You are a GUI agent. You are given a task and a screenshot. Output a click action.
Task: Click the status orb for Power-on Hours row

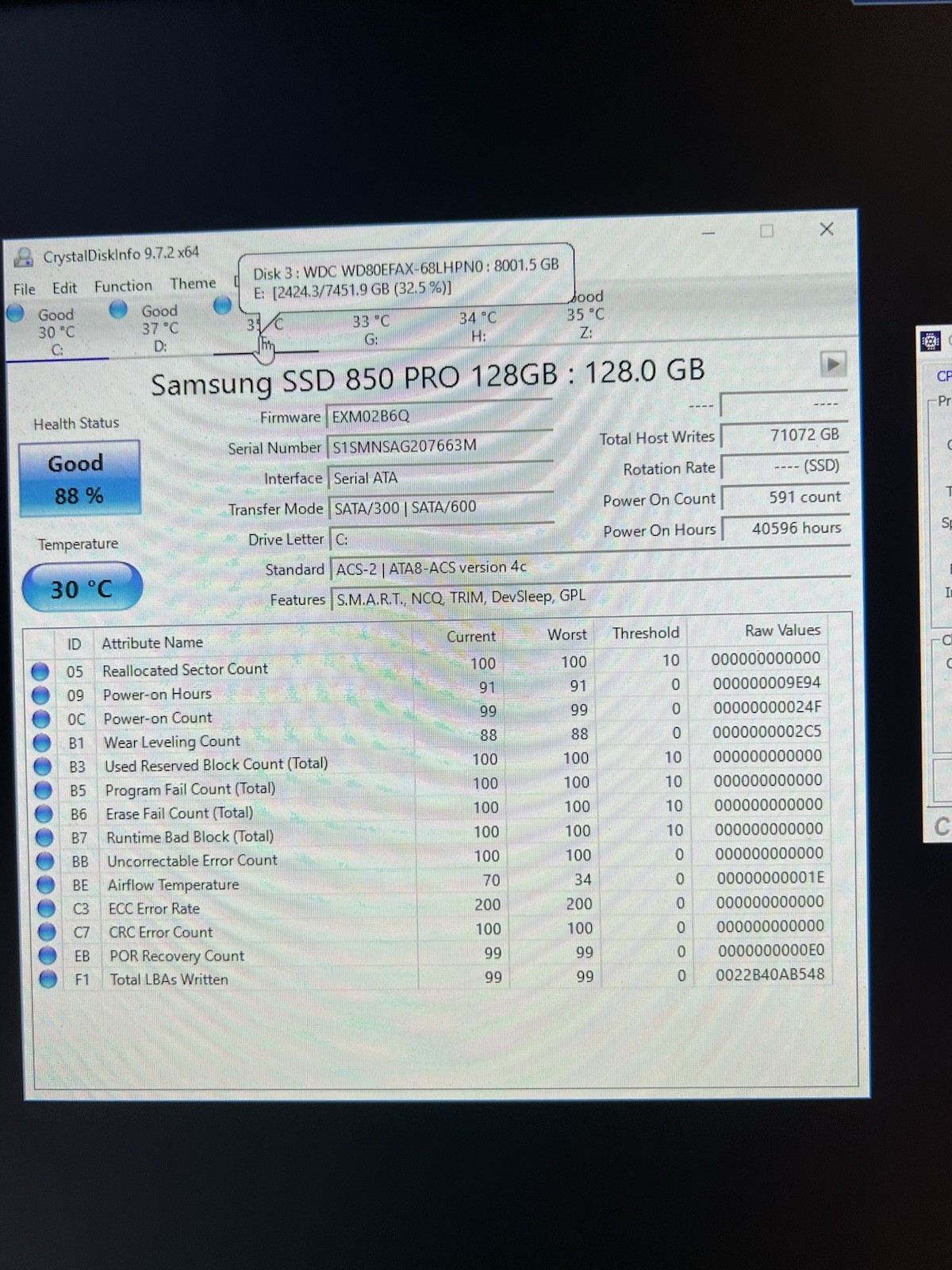click(x=40, y=695)
